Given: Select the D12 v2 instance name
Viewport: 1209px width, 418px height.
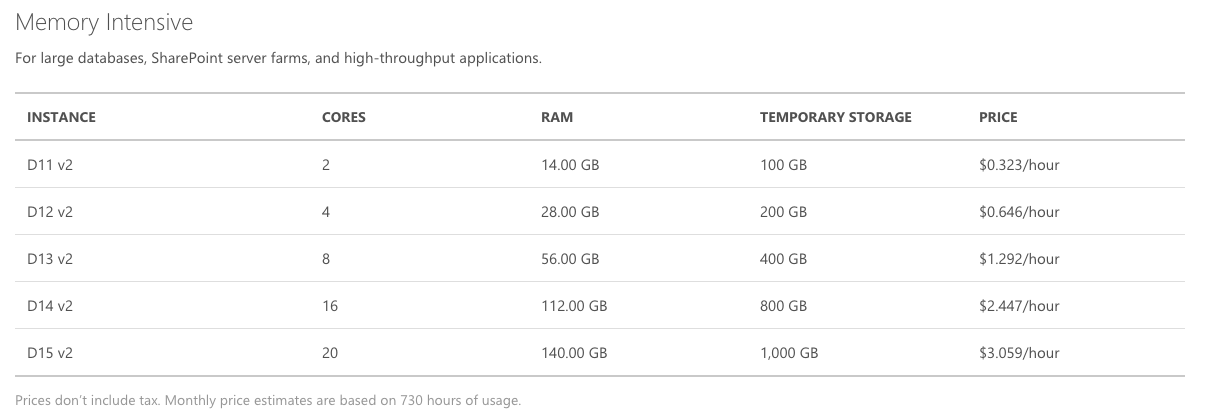Looking at the screenshot, I should point(50,212).
